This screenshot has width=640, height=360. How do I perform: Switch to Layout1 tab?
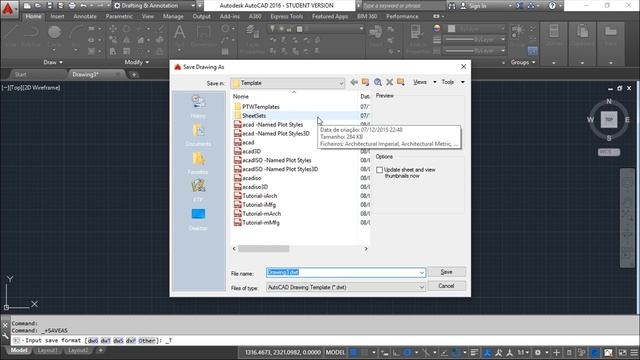click(x=47, y=351)
